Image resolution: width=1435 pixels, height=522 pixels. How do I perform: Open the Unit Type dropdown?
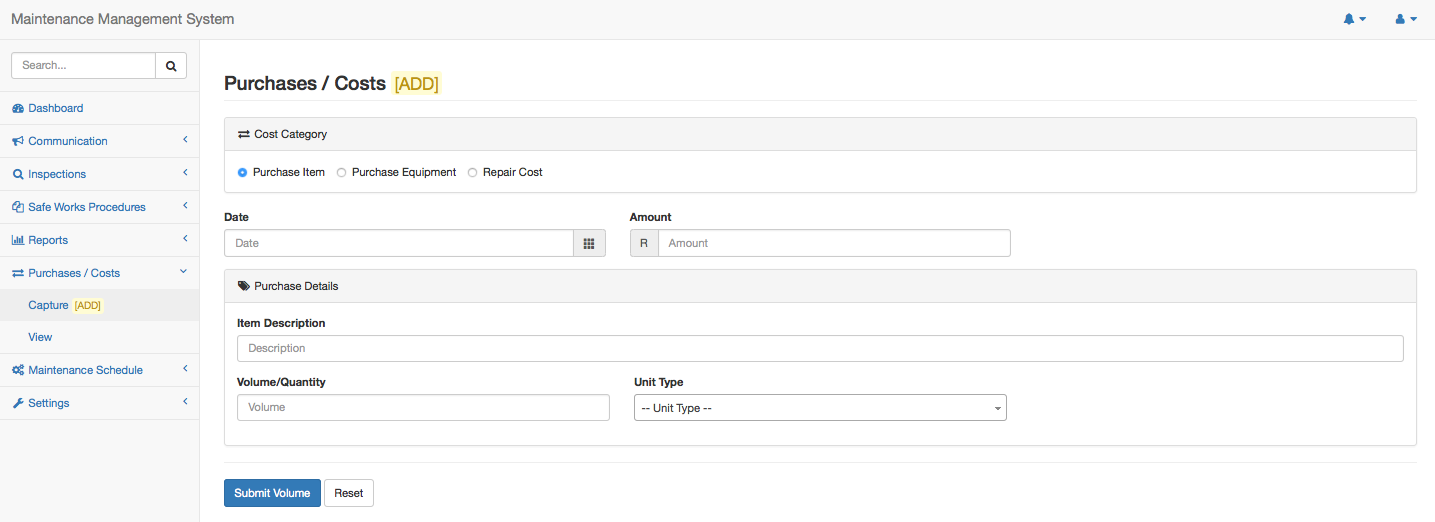point(820,408)
